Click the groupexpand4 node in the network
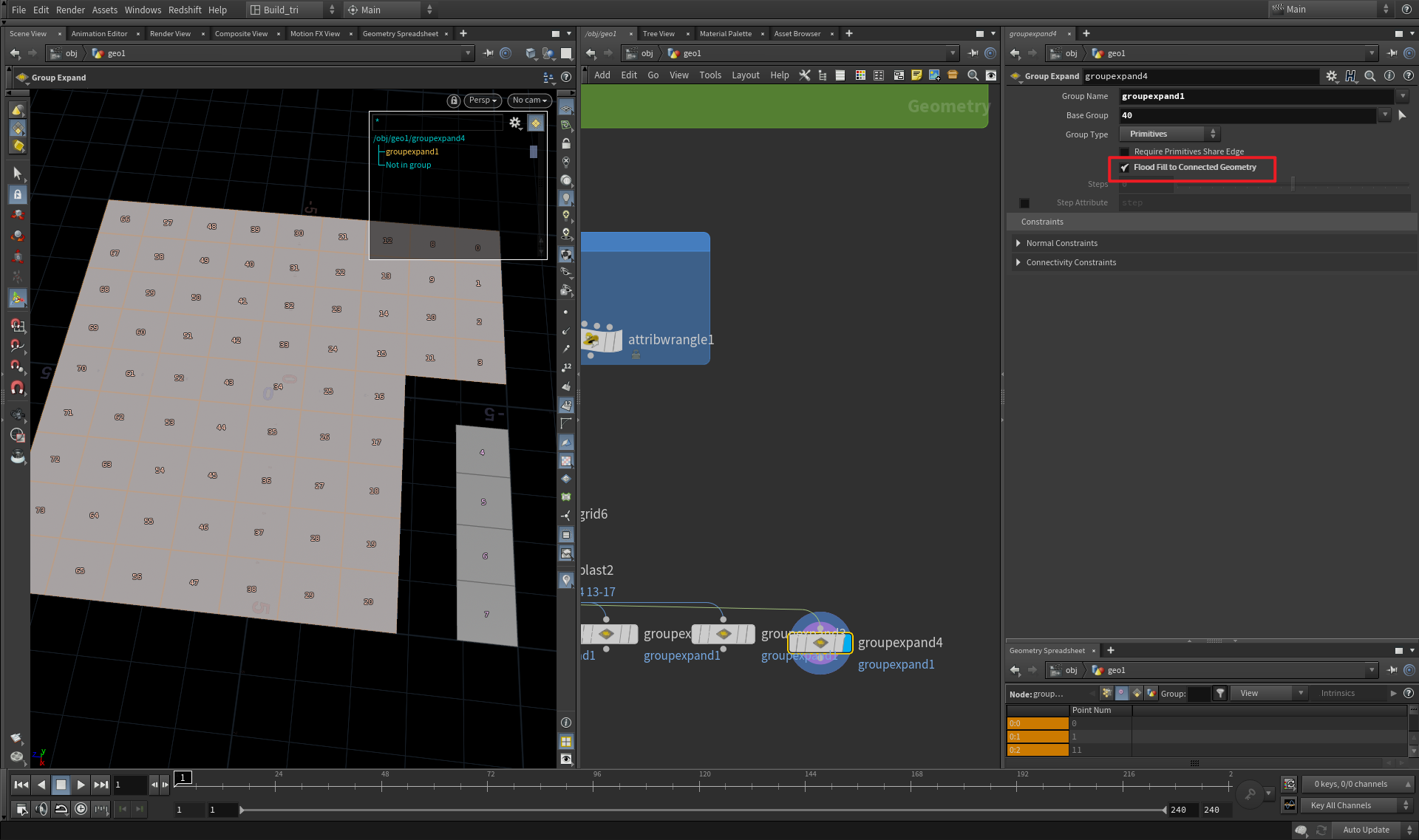Screen dimensions: 1419x840 coord(819,642)
